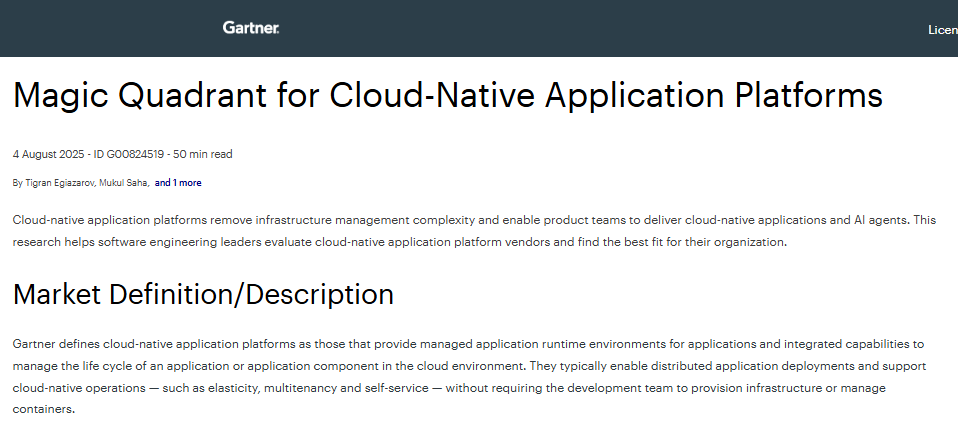
Task: Click the summary paragraph's first line about infrastructure management complexity
Action: [x=400, y=219]
